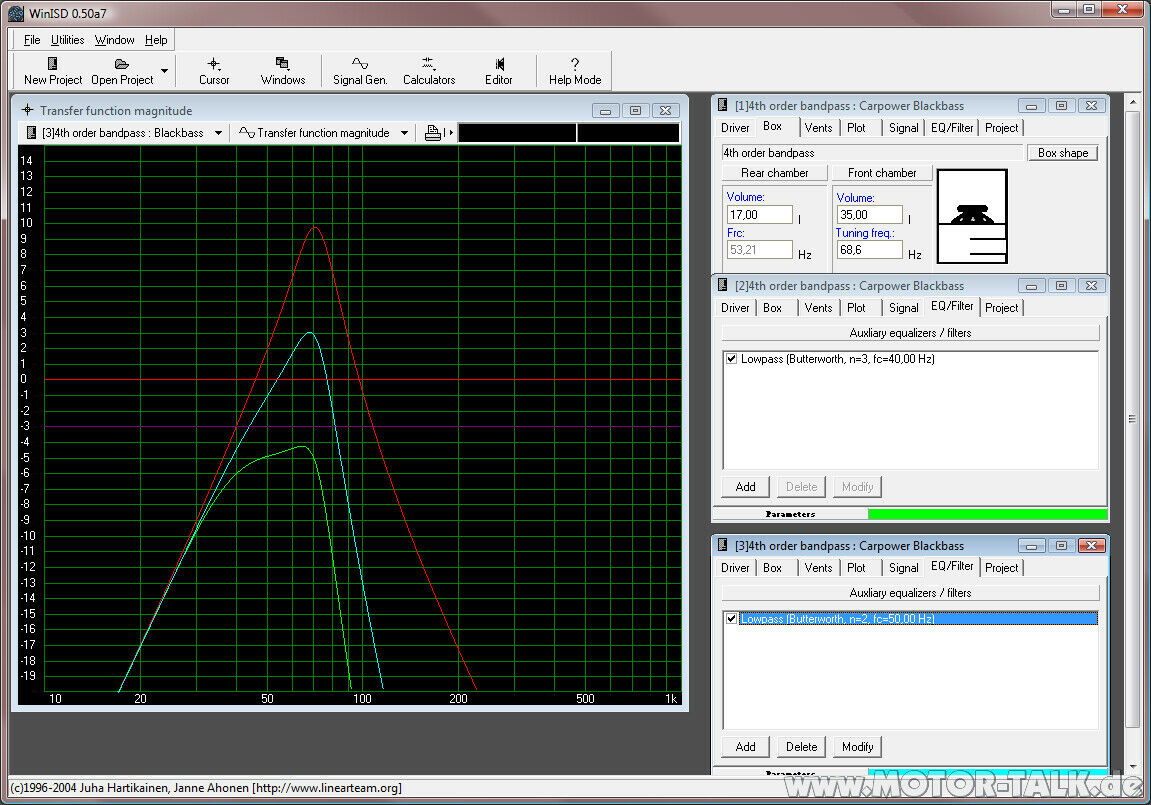Screen dimensions: 1151x805
Task: Toggle the Lowpass n=2 fc=50 Hz filter checkbox
Action: click(x=731, y=619)
